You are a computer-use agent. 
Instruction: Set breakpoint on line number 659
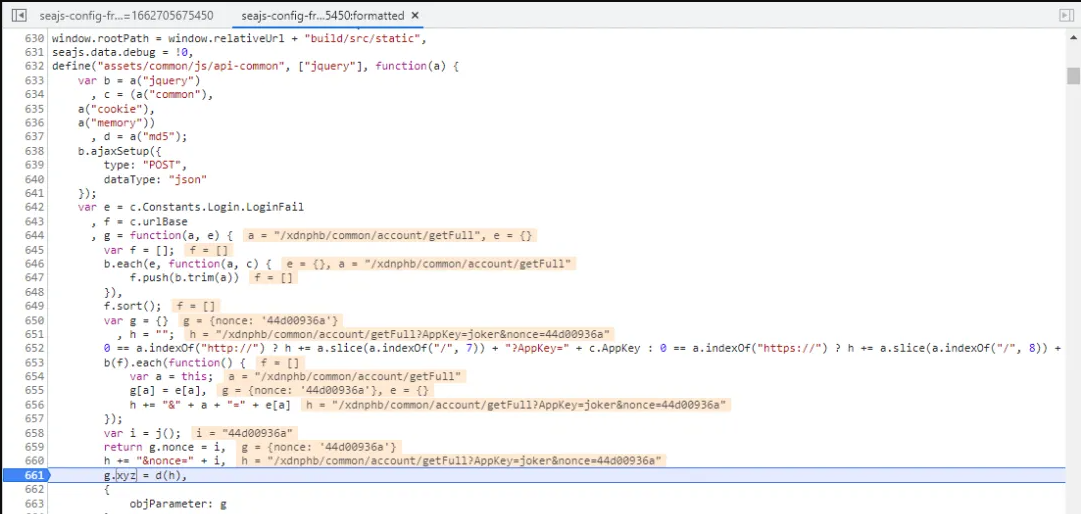click(x=34, y=446)
